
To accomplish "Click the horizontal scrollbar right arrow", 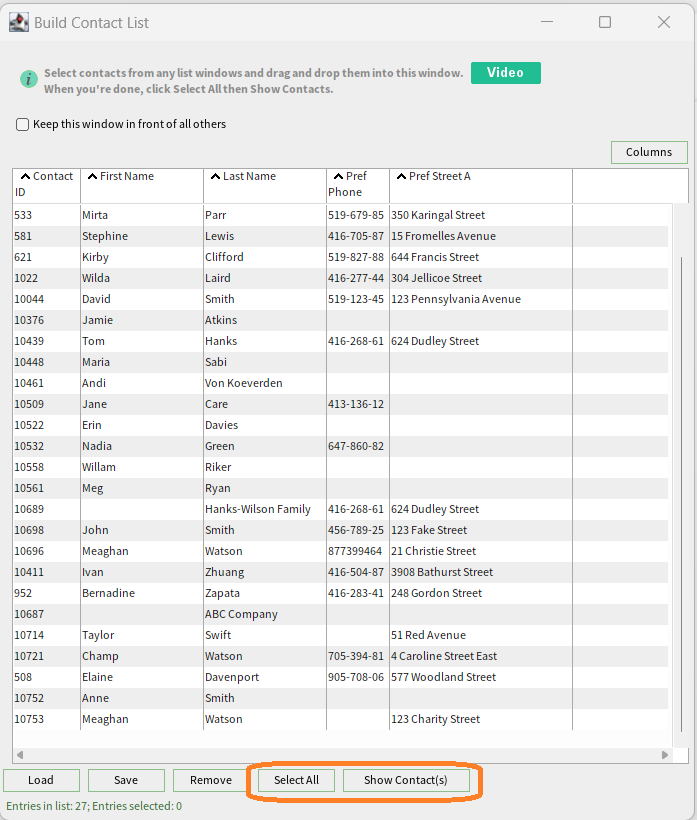I will (x=665, y=755).
